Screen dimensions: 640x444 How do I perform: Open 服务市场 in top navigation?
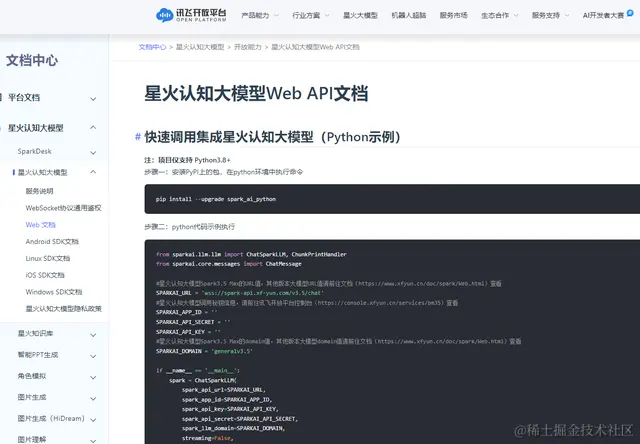tap(453, 16)
